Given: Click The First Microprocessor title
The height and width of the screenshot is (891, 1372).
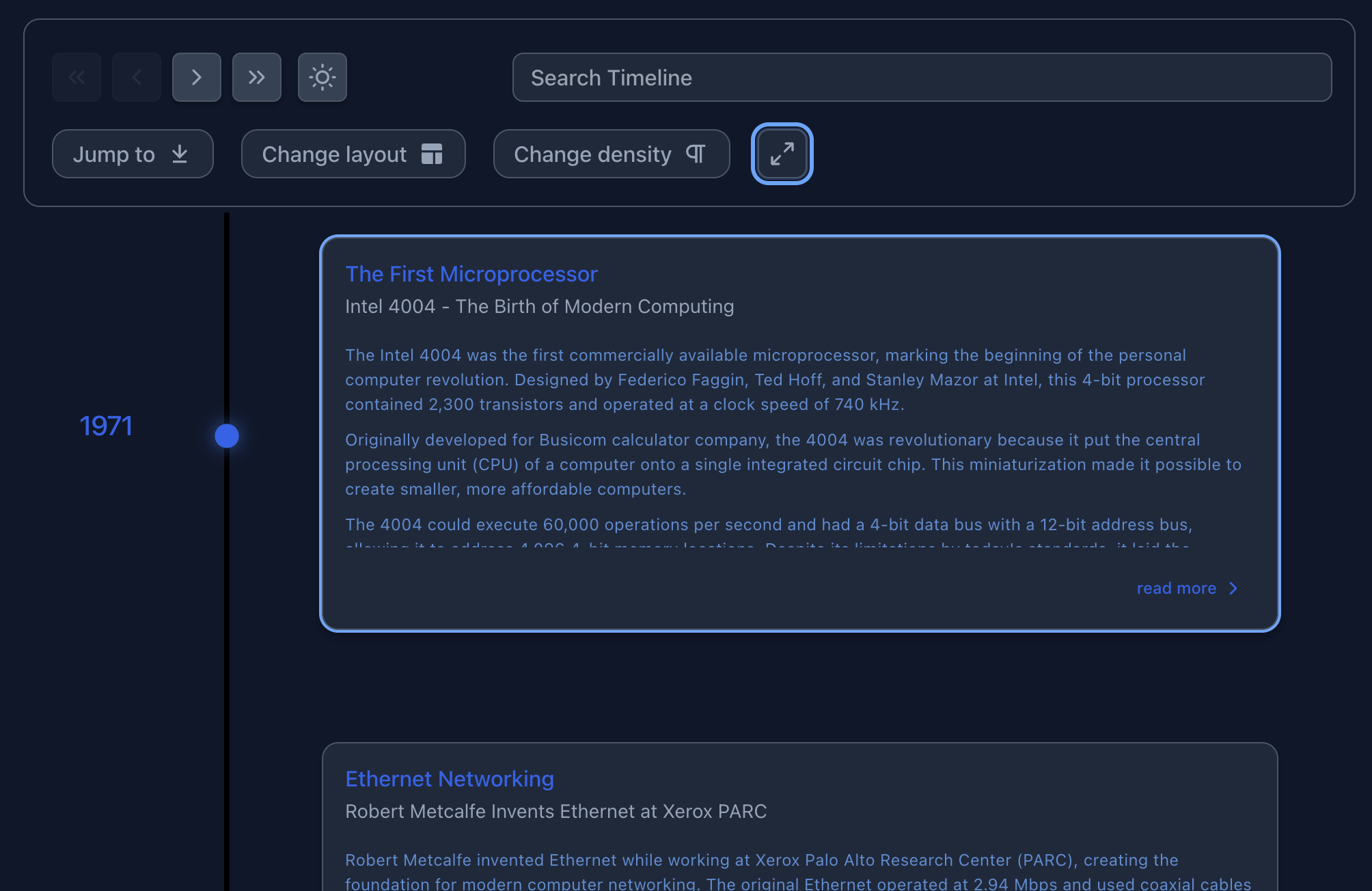Looking at the screenshot, I should click(x=471, y=274).
